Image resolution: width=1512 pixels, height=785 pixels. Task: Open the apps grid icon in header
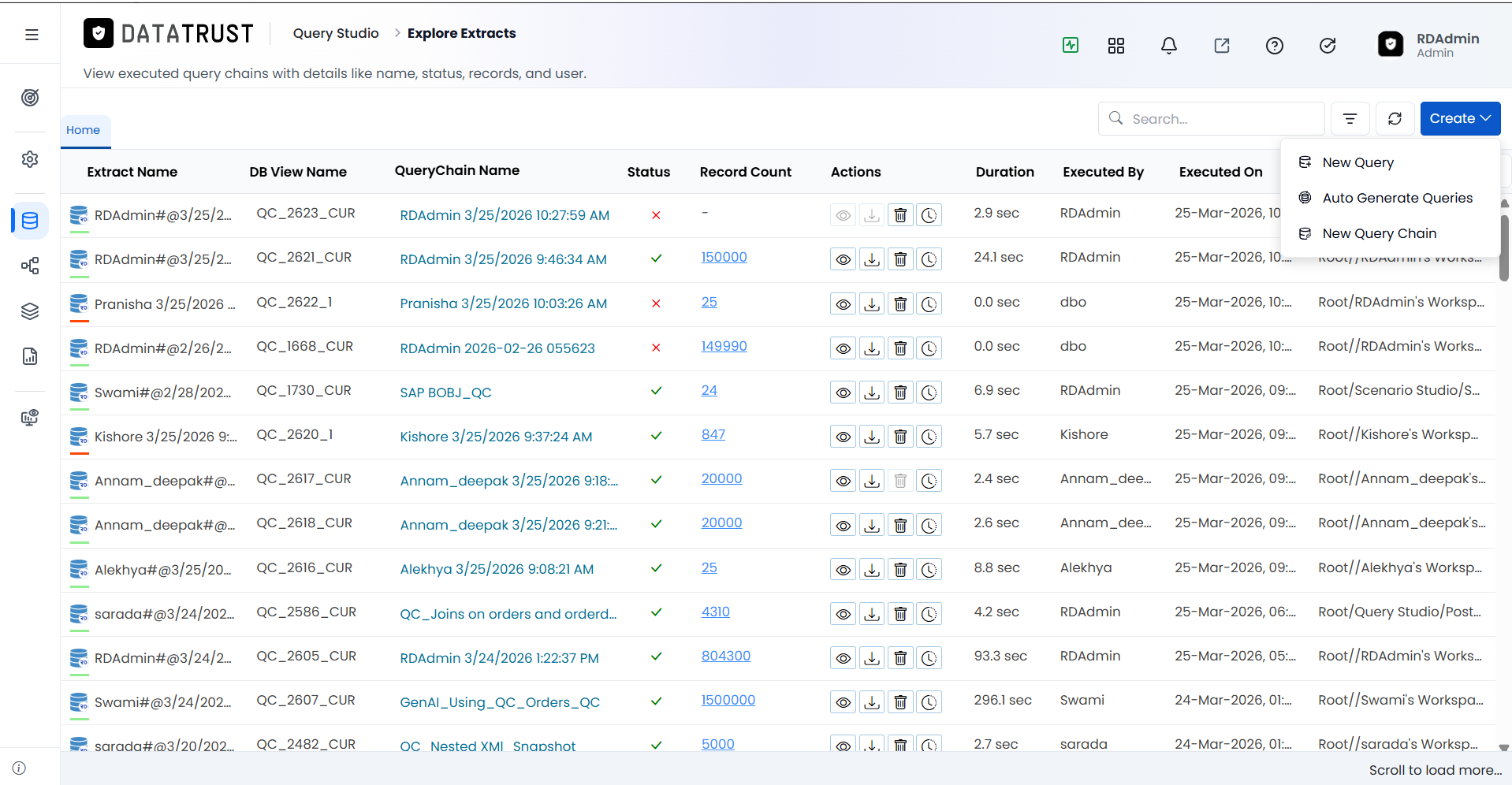1116,46
